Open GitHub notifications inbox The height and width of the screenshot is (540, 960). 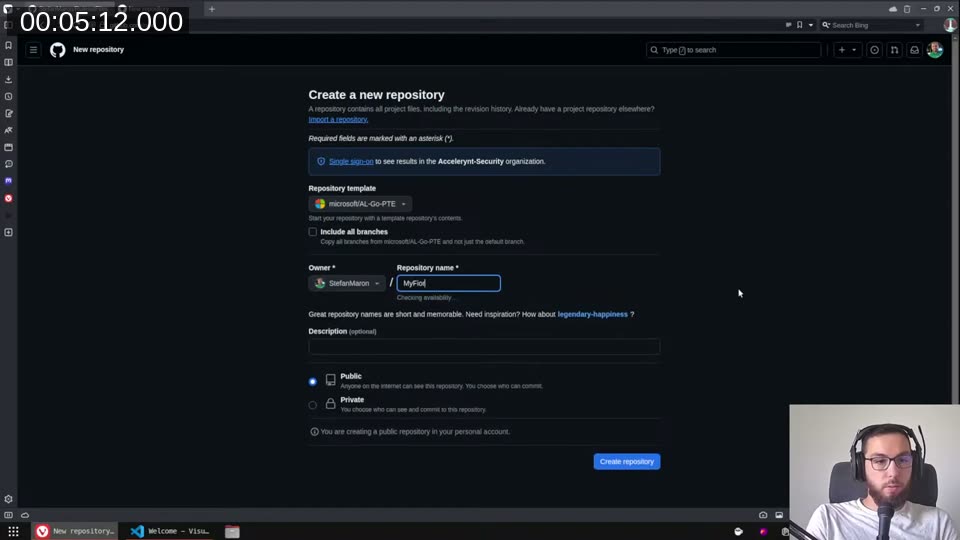coord(914,50)
